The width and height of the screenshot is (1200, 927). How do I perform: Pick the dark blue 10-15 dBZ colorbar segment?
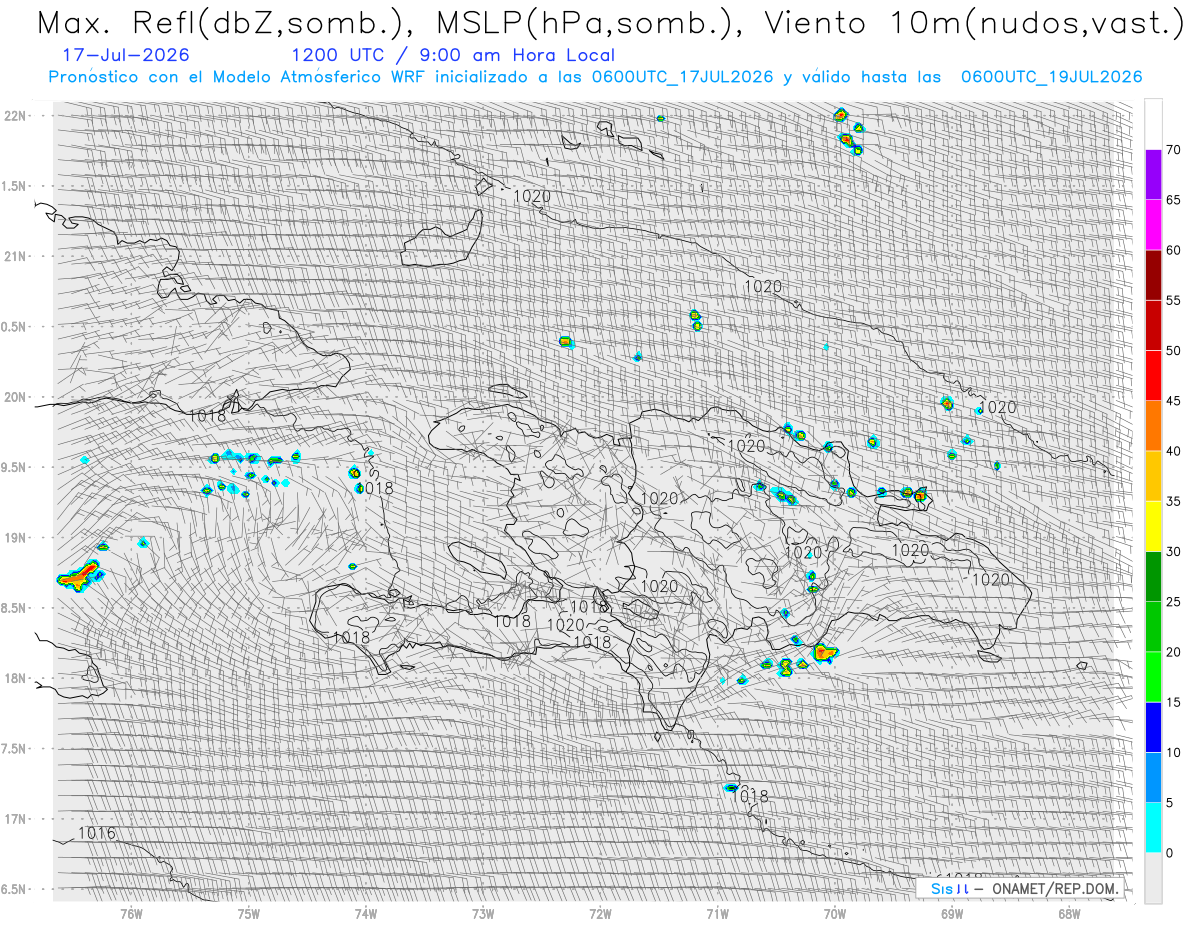pyautogui.click(x=1153, y=727)
